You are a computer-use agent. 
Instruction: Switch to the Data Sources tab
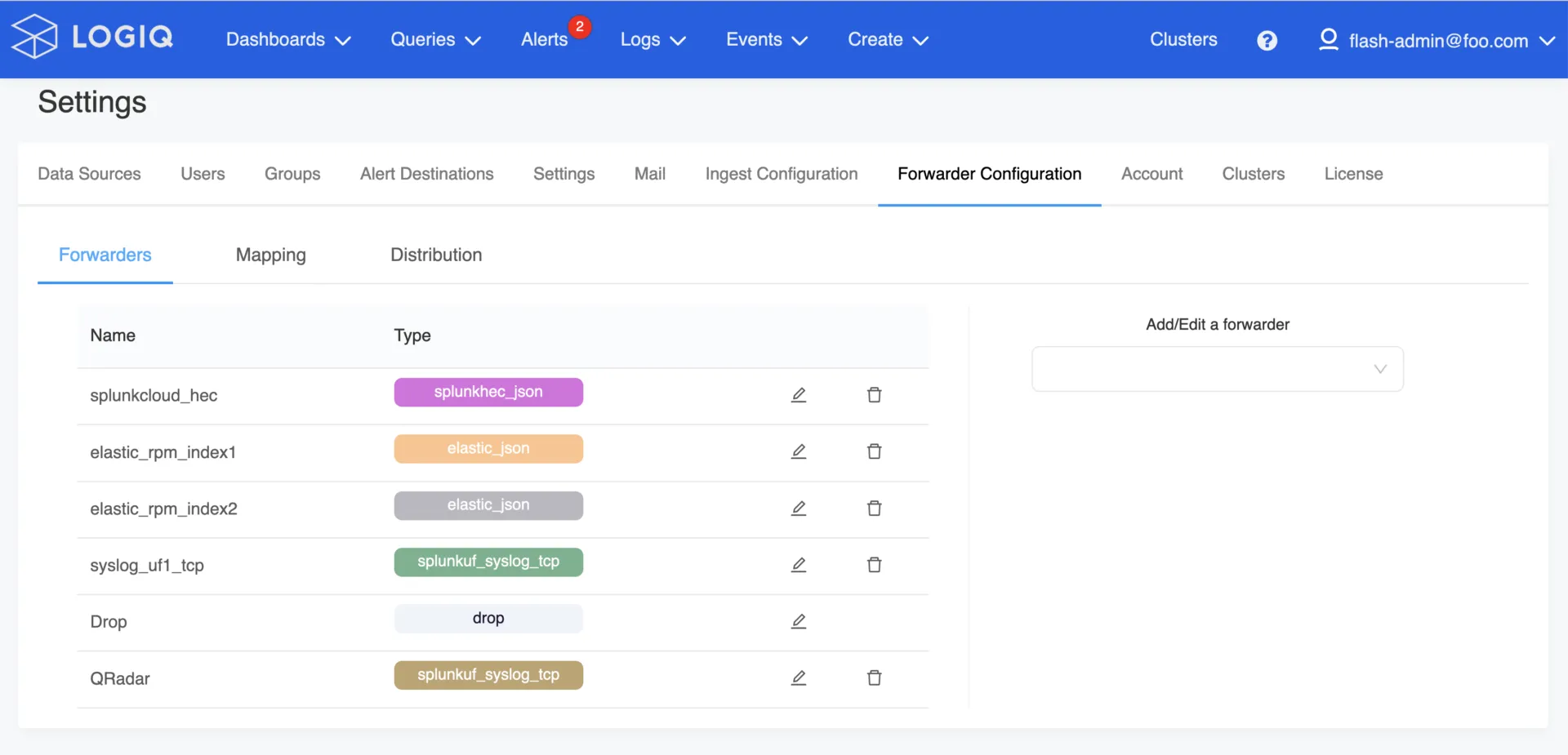click(x=89, y=174)
